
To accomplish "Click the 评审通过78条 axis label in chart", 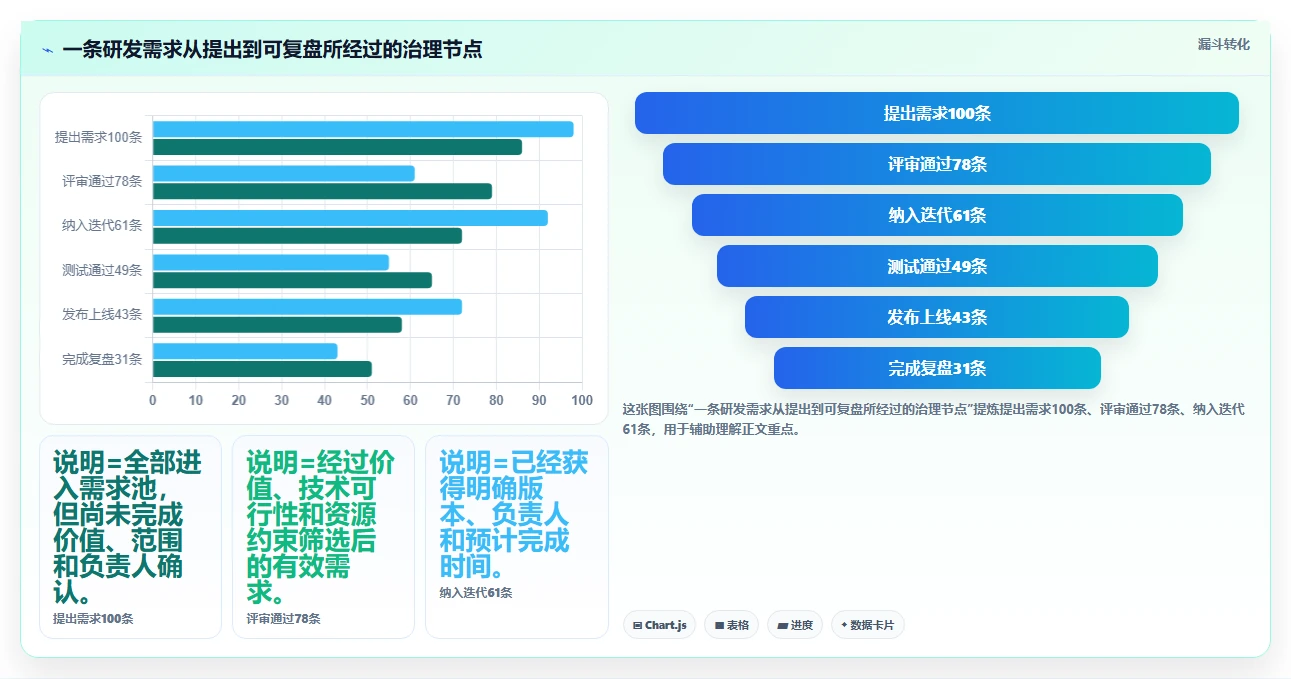I will coord(102,182).
